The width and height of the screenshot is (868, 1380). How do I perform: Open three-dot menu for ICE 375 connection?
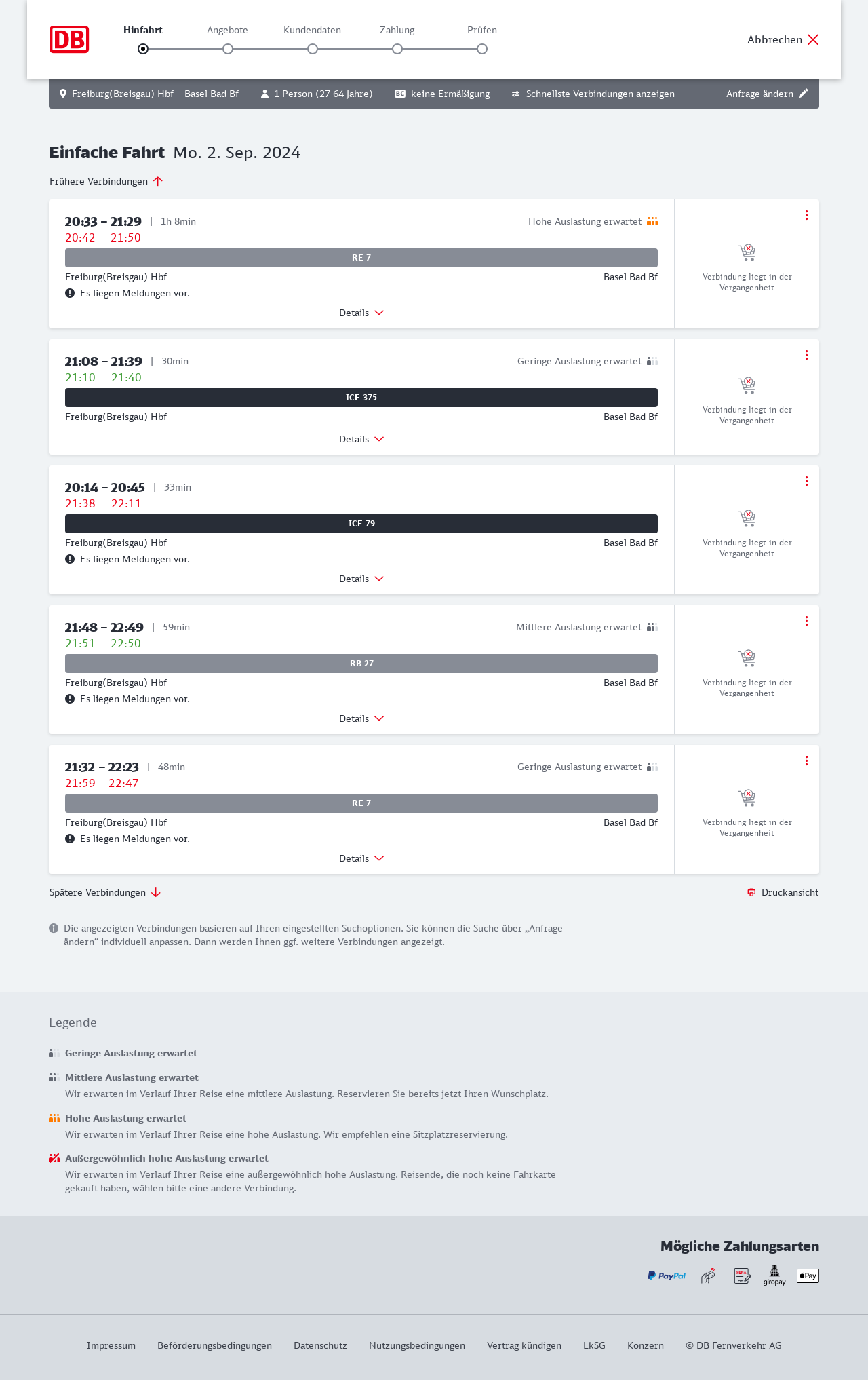click(x=806, y=355)
